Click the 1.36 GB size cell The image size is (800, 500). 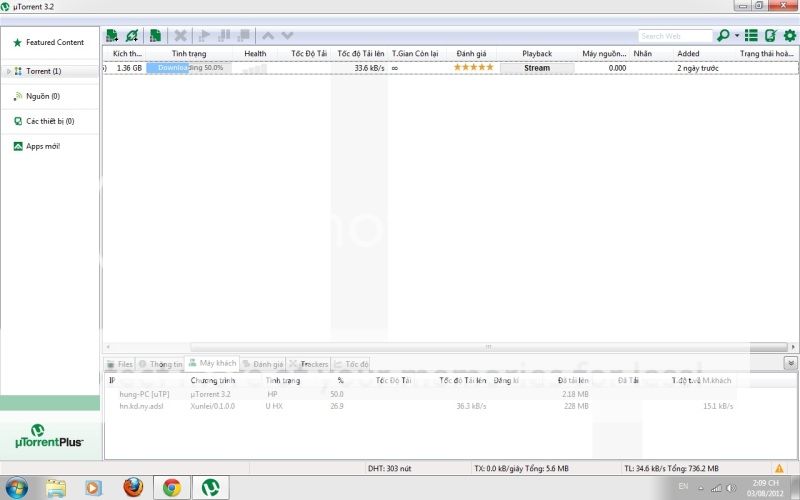(129, 68)
